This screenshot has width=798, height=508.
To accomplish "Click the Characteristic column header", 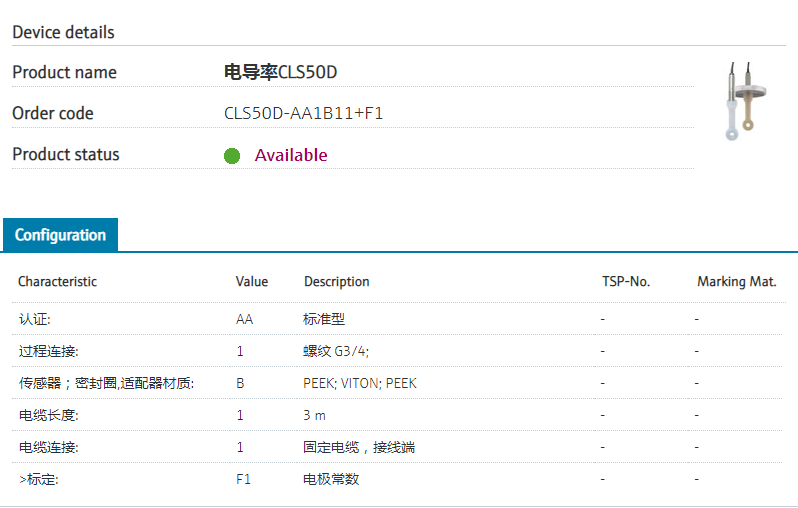I will point(58,282).
